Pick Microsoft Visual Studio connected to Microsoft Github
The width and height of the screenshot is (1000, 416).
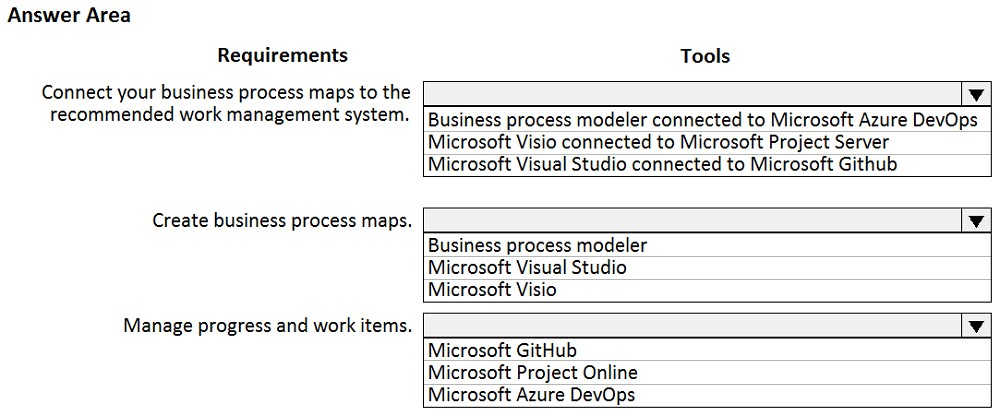click(x=707, y=164)
